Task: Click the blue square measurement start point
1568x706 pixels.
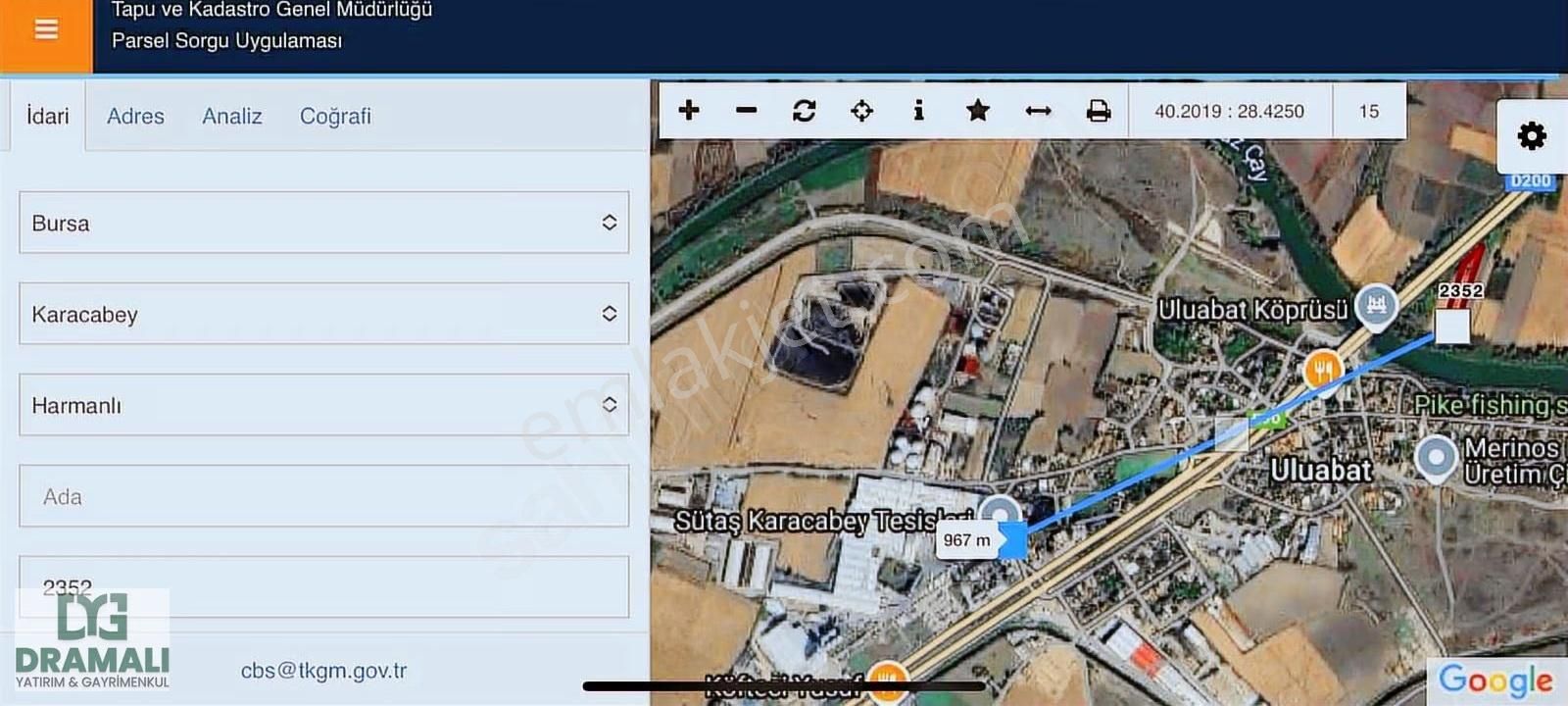Action: [x=1012, y=540]
